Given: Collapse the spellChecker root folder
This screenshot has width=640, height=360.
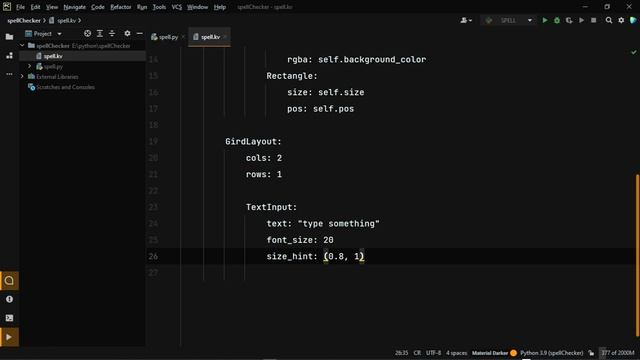Looking at the screenshot, I should coord(22,45).
